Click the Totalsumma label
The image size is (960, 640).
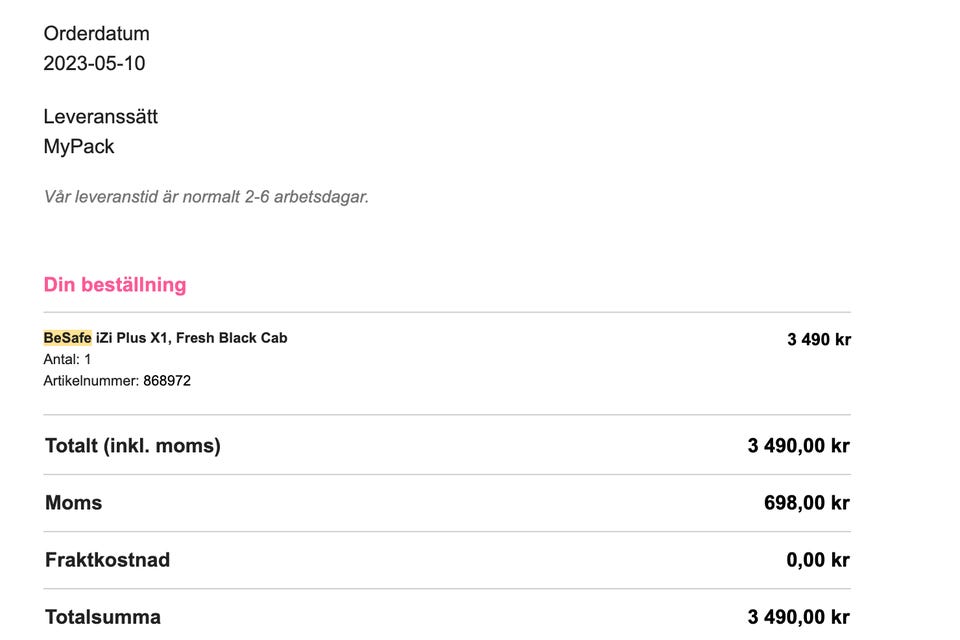click(x=102, y=617)
